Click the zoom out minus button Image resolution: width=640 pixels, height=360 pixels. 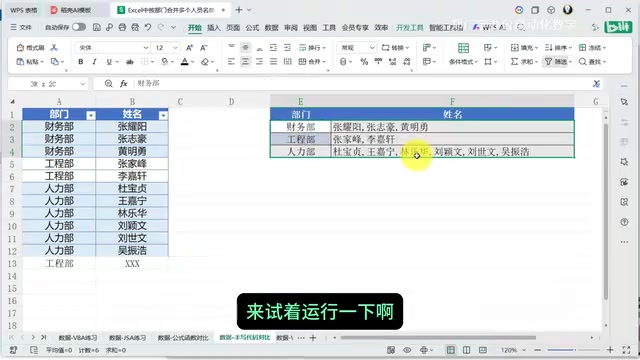click(538, 350)
